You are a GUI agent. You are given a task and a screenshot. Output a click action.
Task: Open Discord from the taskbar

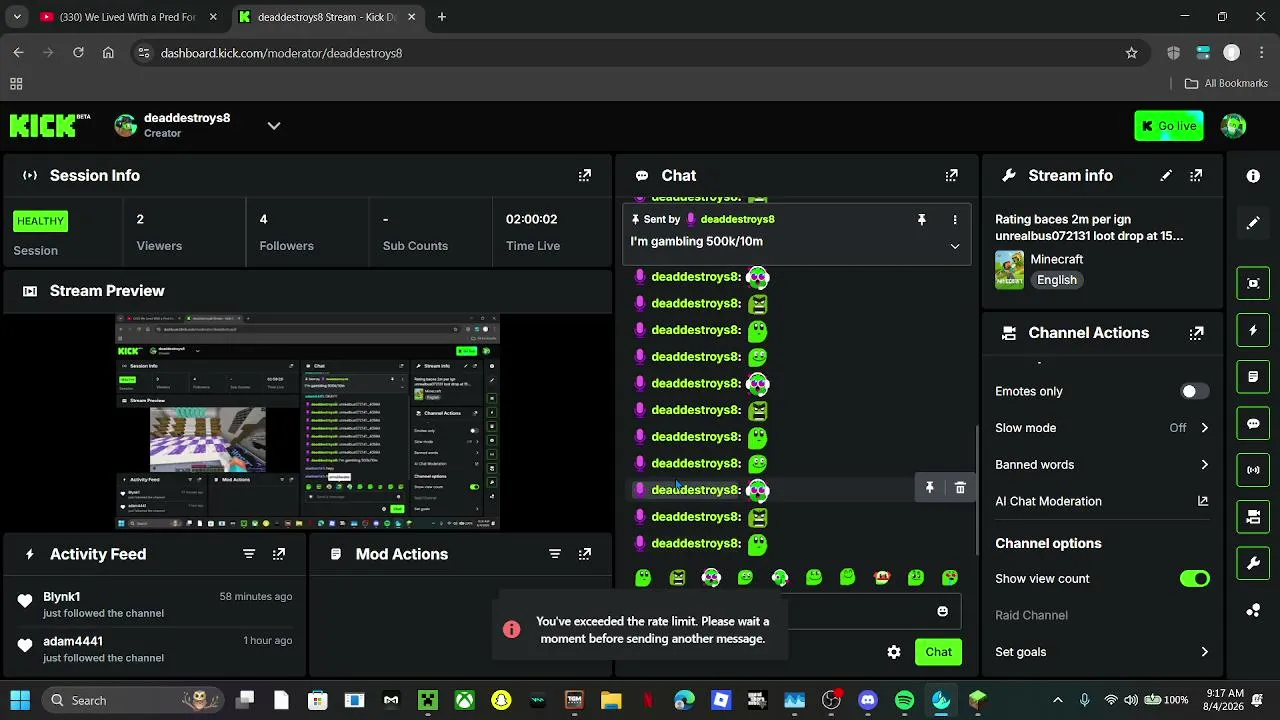coord(868,700)
